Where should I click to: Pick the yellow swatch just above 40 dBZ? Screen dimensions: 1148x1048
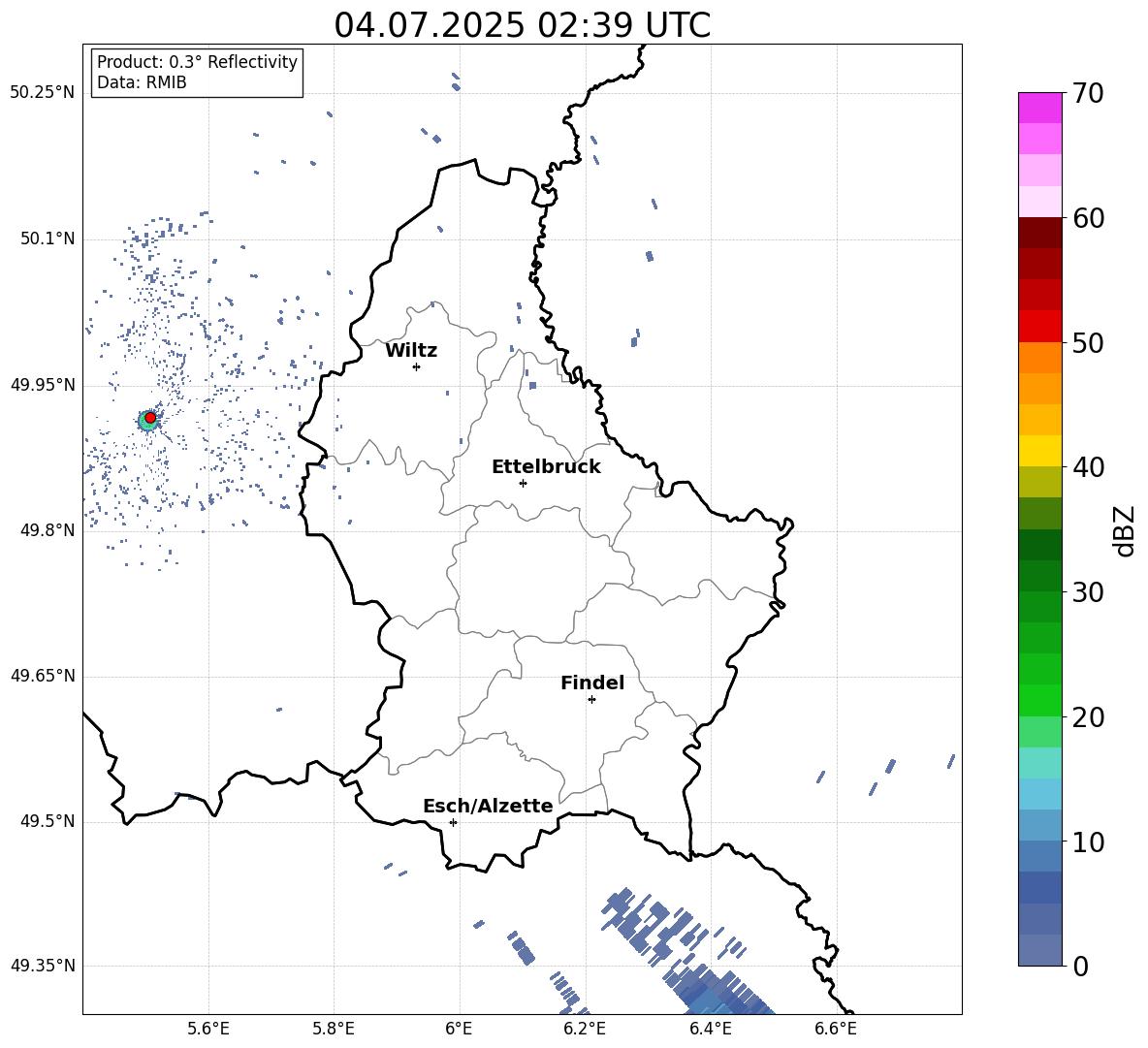tap(1039, 451)
